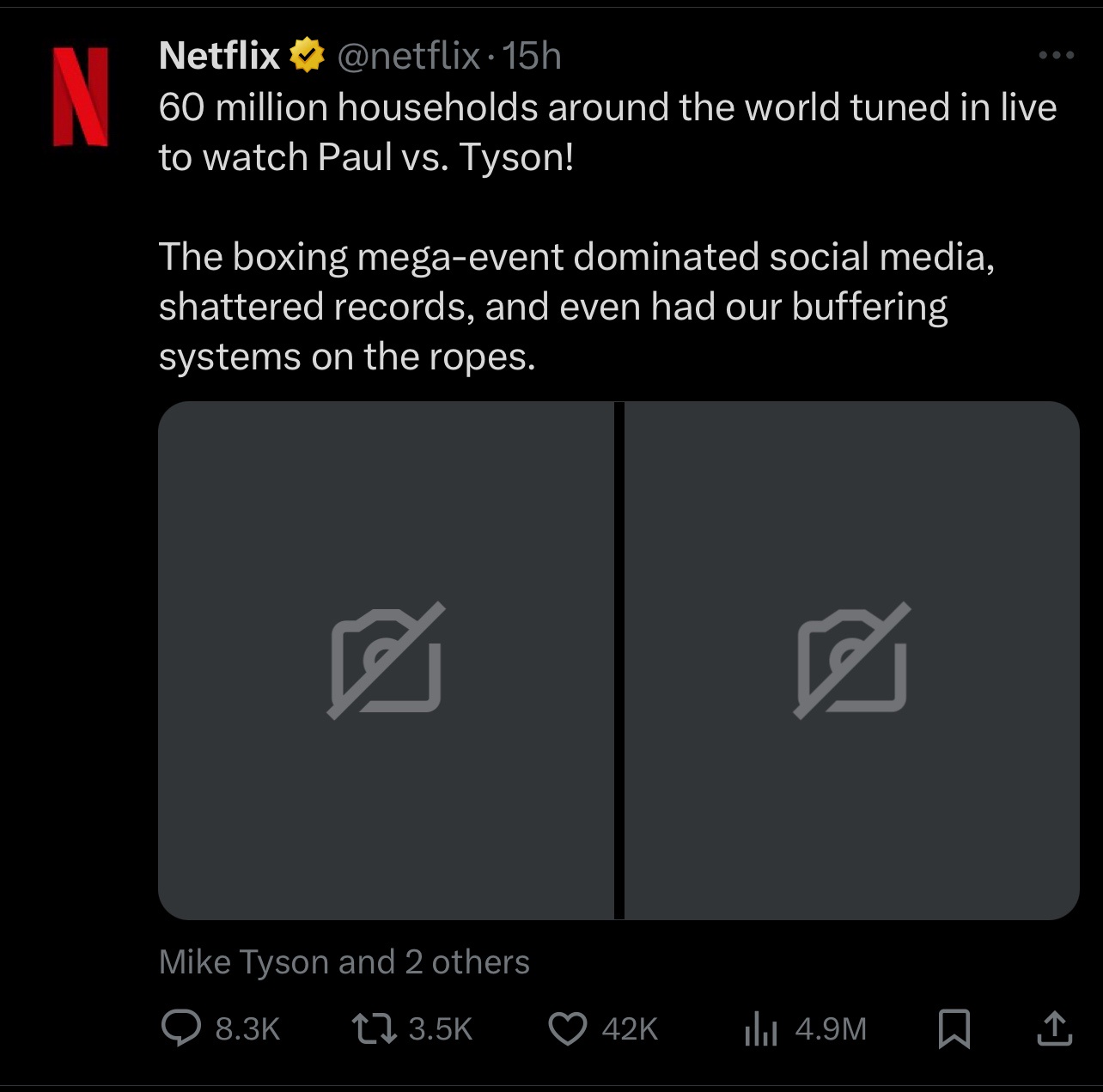
Task: Click the 42K likes count
Action: 630,1028
